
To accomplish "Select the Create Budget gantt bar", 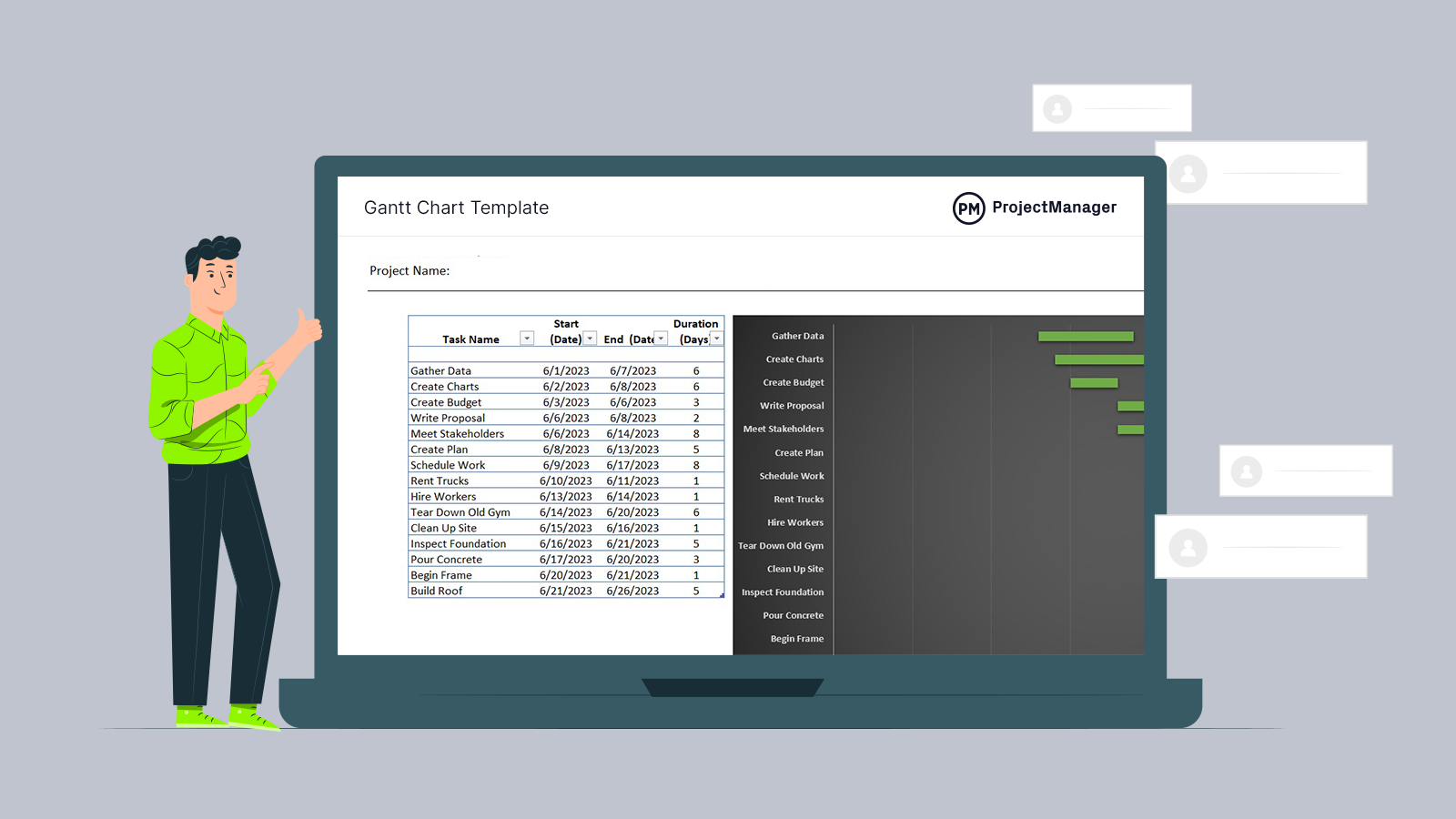I will pyautogui.click(x=1093, y=383).
